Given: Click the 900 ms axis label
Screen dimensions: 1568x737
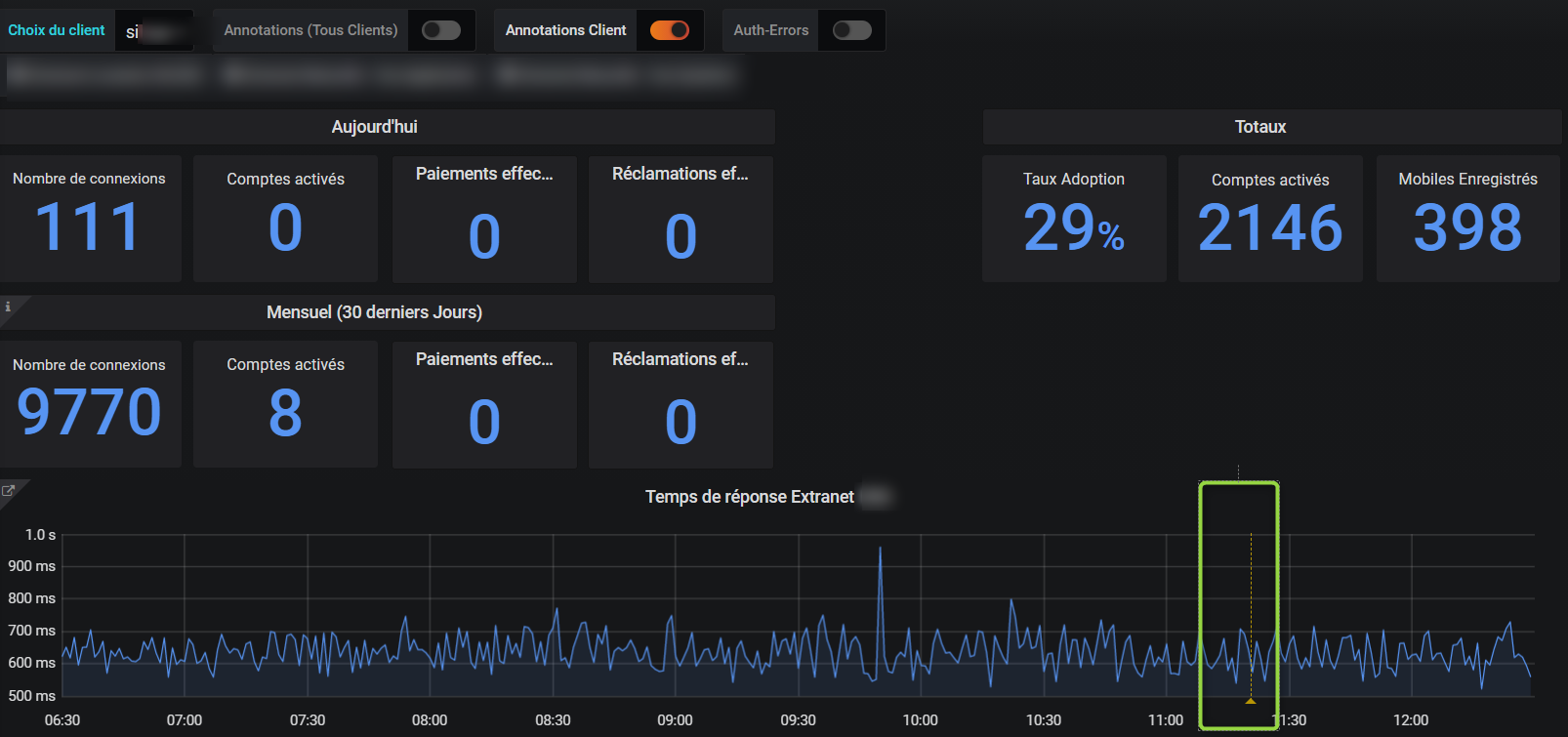Looking at the screenshot, I should 32,566.
